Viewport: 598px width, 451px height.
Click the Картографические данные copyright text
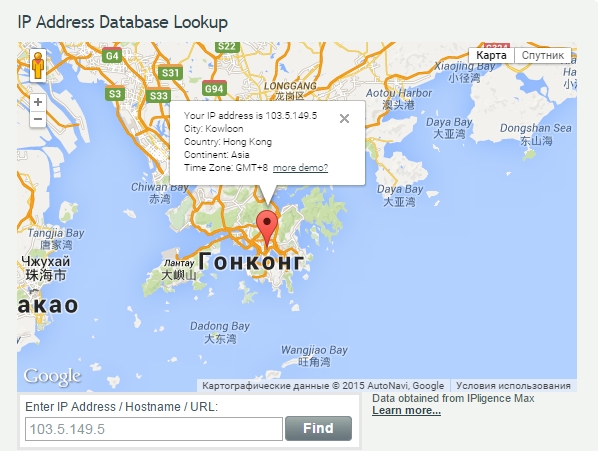tap(323, 386)
